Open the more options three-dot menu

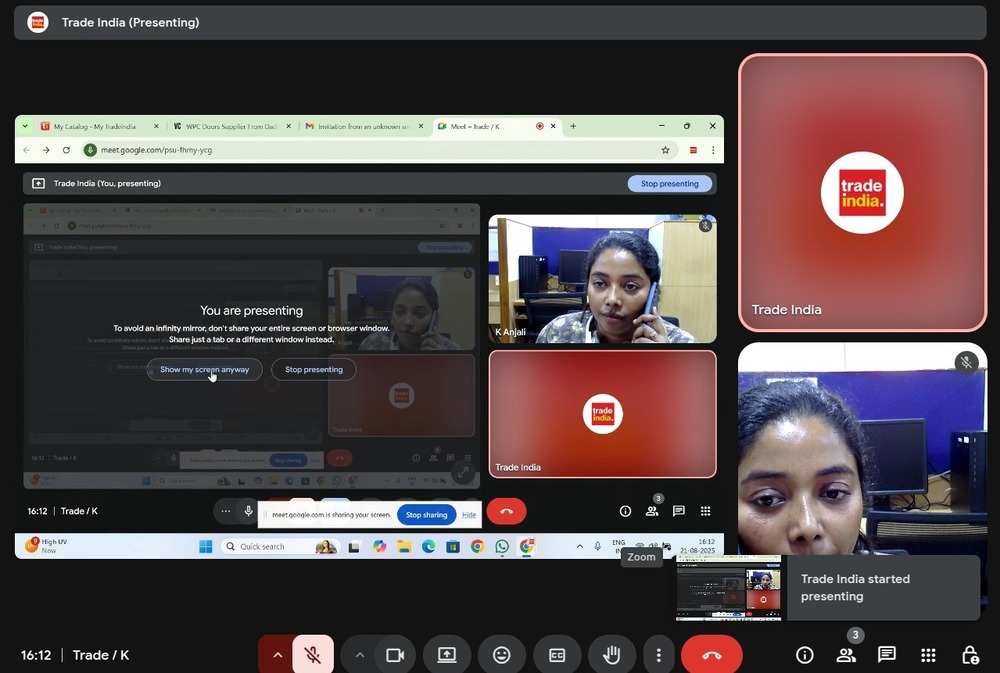coord(658,655)
